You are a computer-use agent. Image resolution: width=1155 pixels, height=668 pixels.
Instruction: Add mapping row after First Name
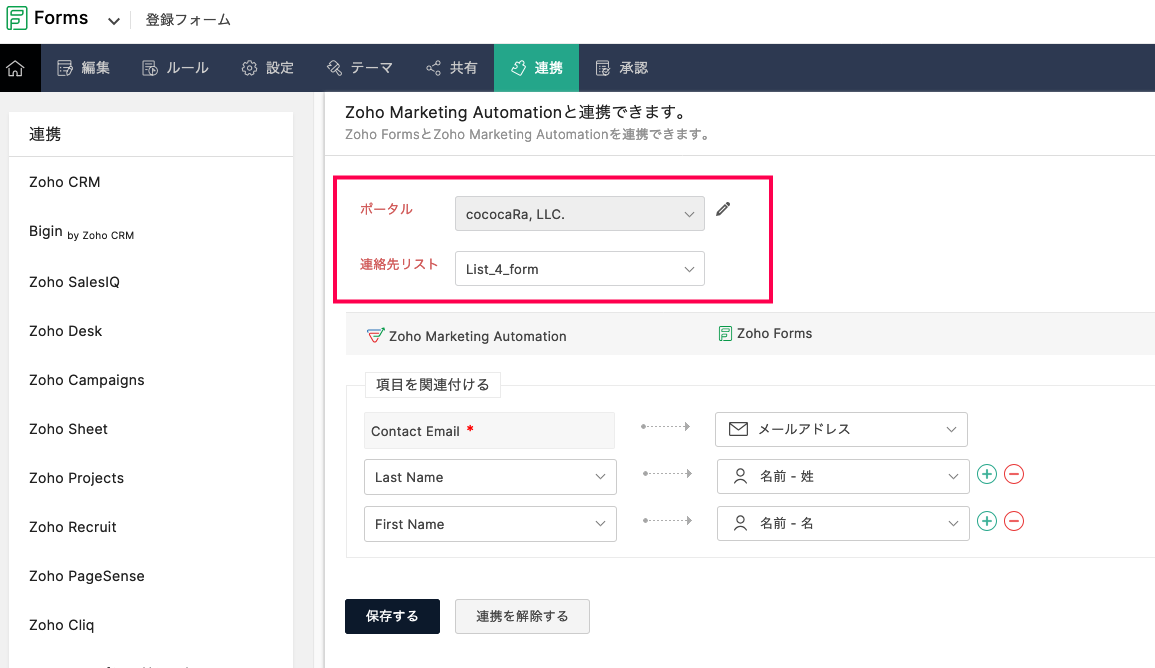[x=987, y=521]
